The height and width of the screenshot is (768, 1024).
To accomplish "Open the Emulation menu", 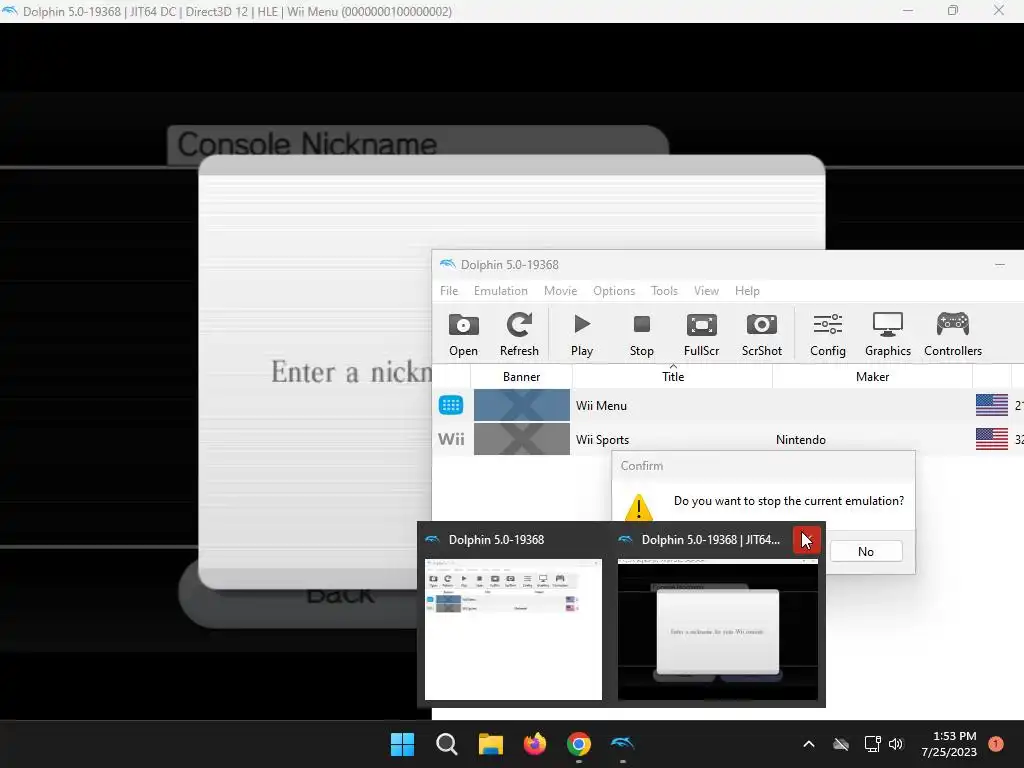I will (x=500, y=291).
